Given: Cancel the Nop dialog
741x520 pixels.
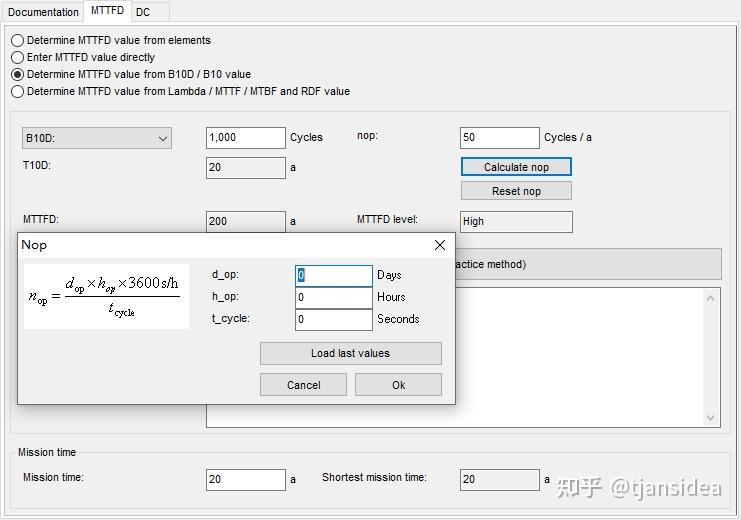Looking at the screenshot, I should click(303, 385).
